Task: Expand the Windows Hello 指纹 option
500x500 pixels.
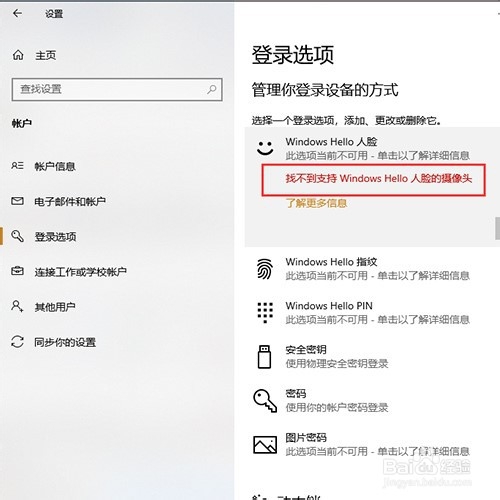Action: [372, 269]
